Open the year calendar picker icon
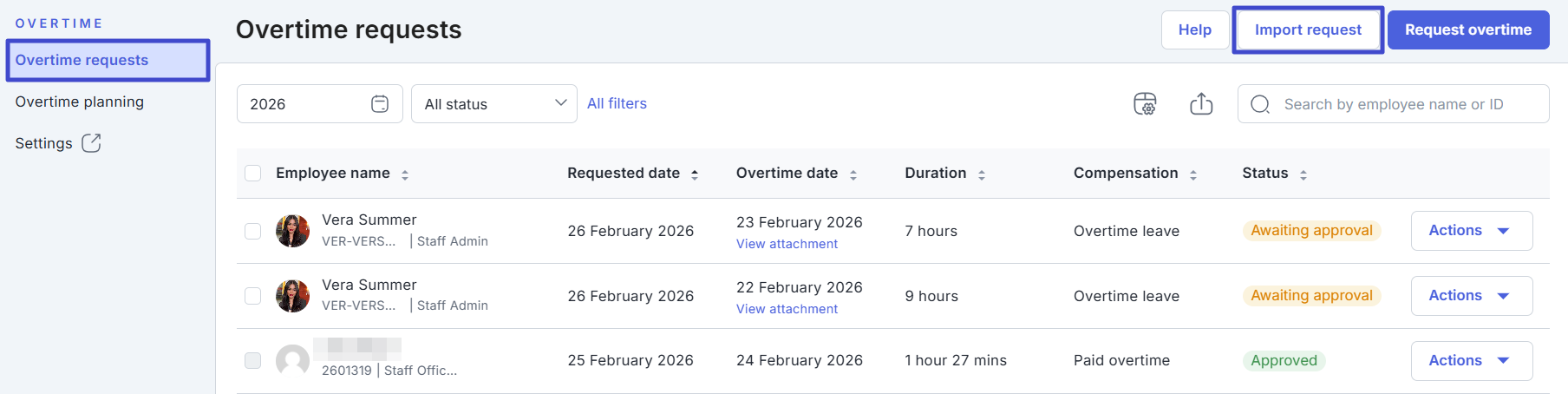 pos(380,104)
